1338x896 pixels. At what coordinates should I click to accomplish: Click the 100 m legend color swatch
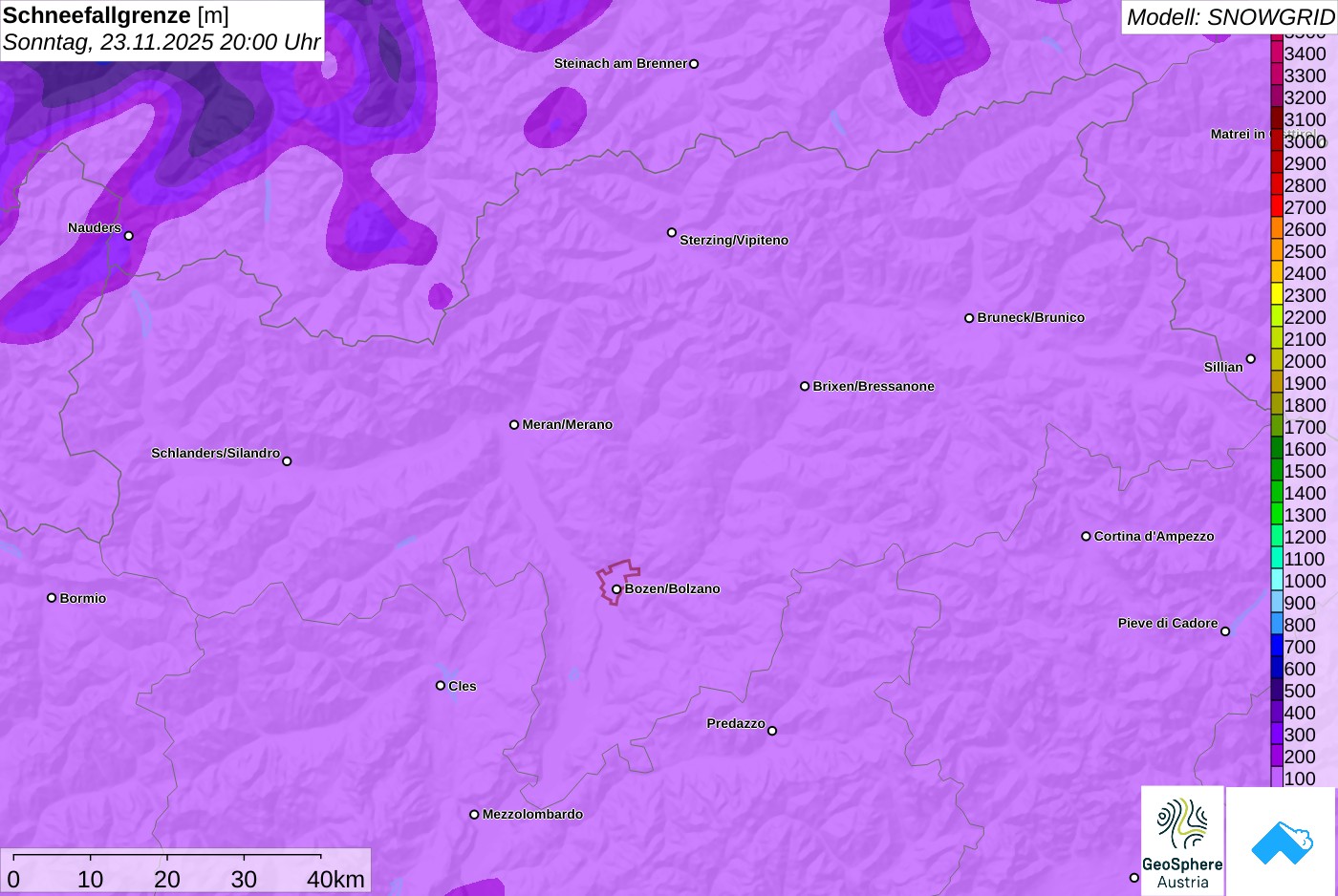pos(1277,779)
